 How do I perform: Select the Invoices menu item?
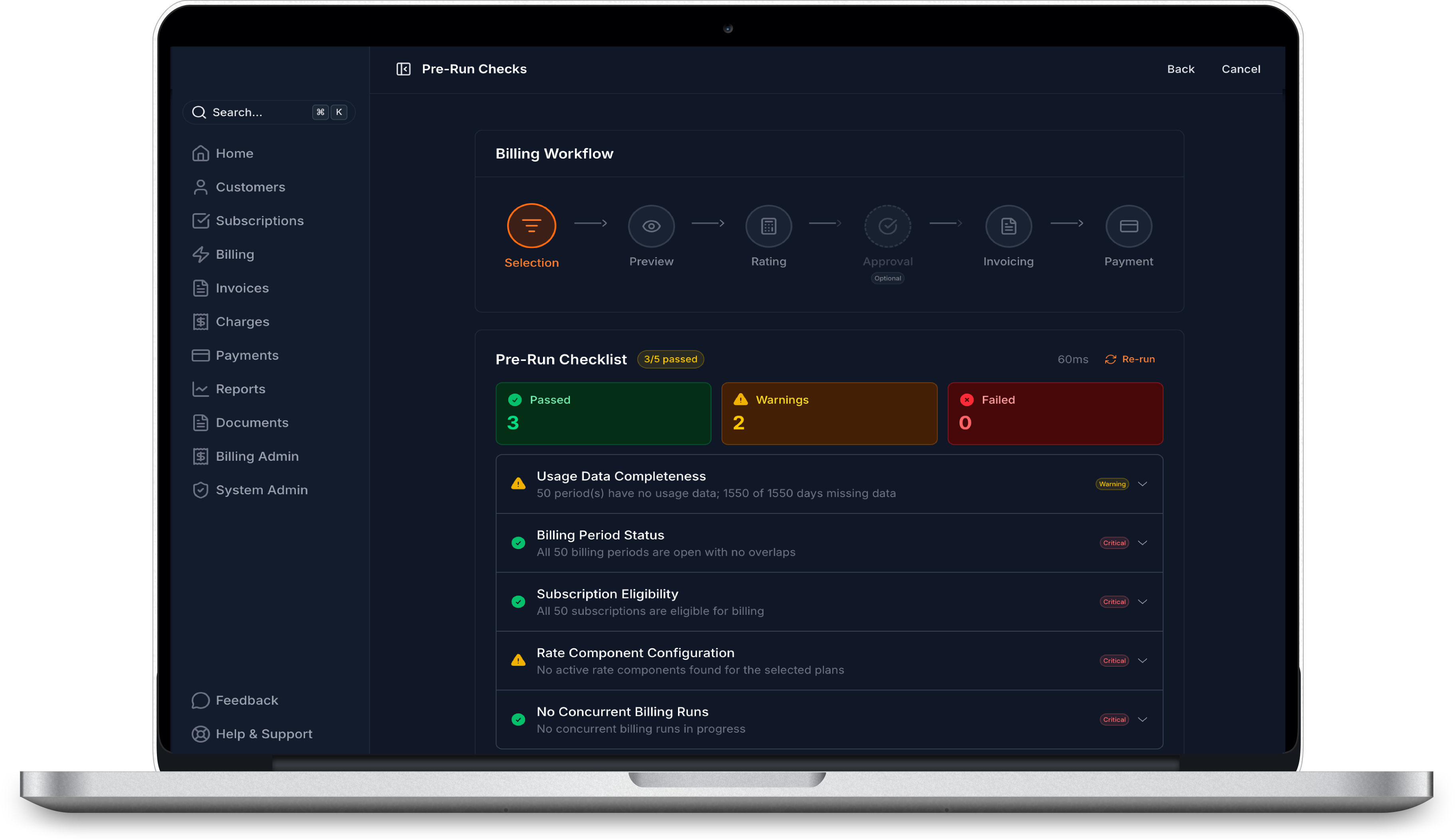point(242,288)
